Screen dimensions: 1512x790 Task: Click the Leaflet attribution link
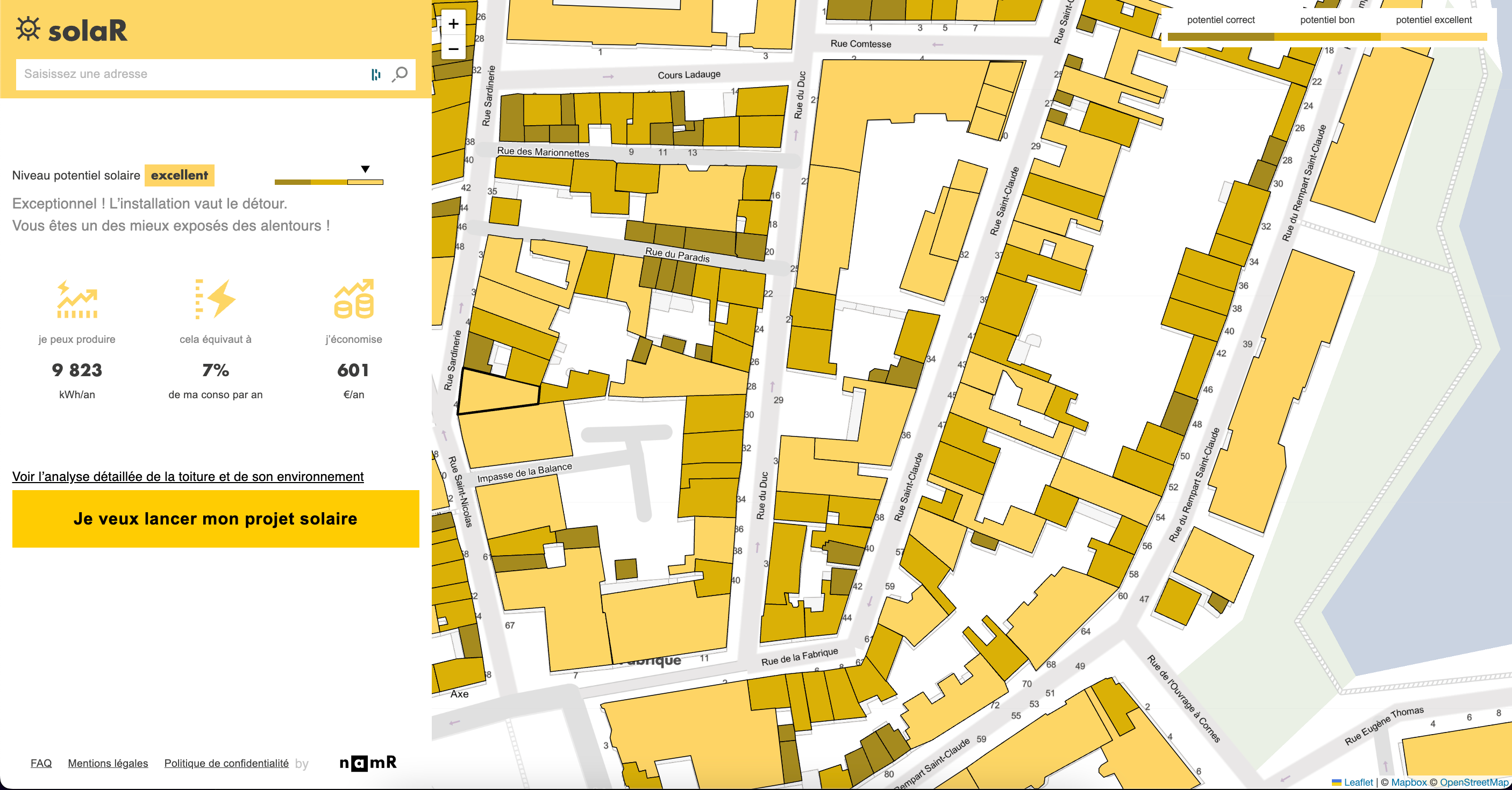(1358, 782)
